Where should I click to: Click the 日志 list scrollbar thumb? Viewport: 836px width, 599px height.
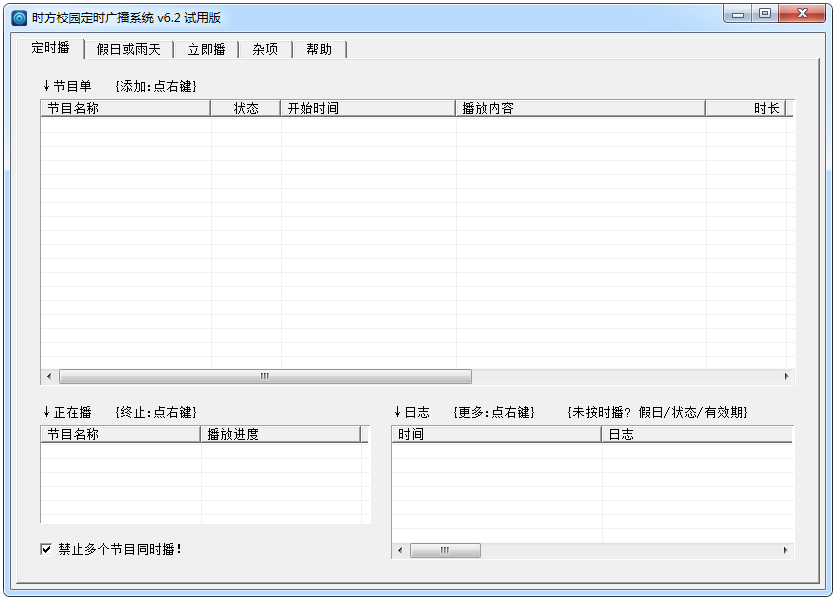click(445, 551)
